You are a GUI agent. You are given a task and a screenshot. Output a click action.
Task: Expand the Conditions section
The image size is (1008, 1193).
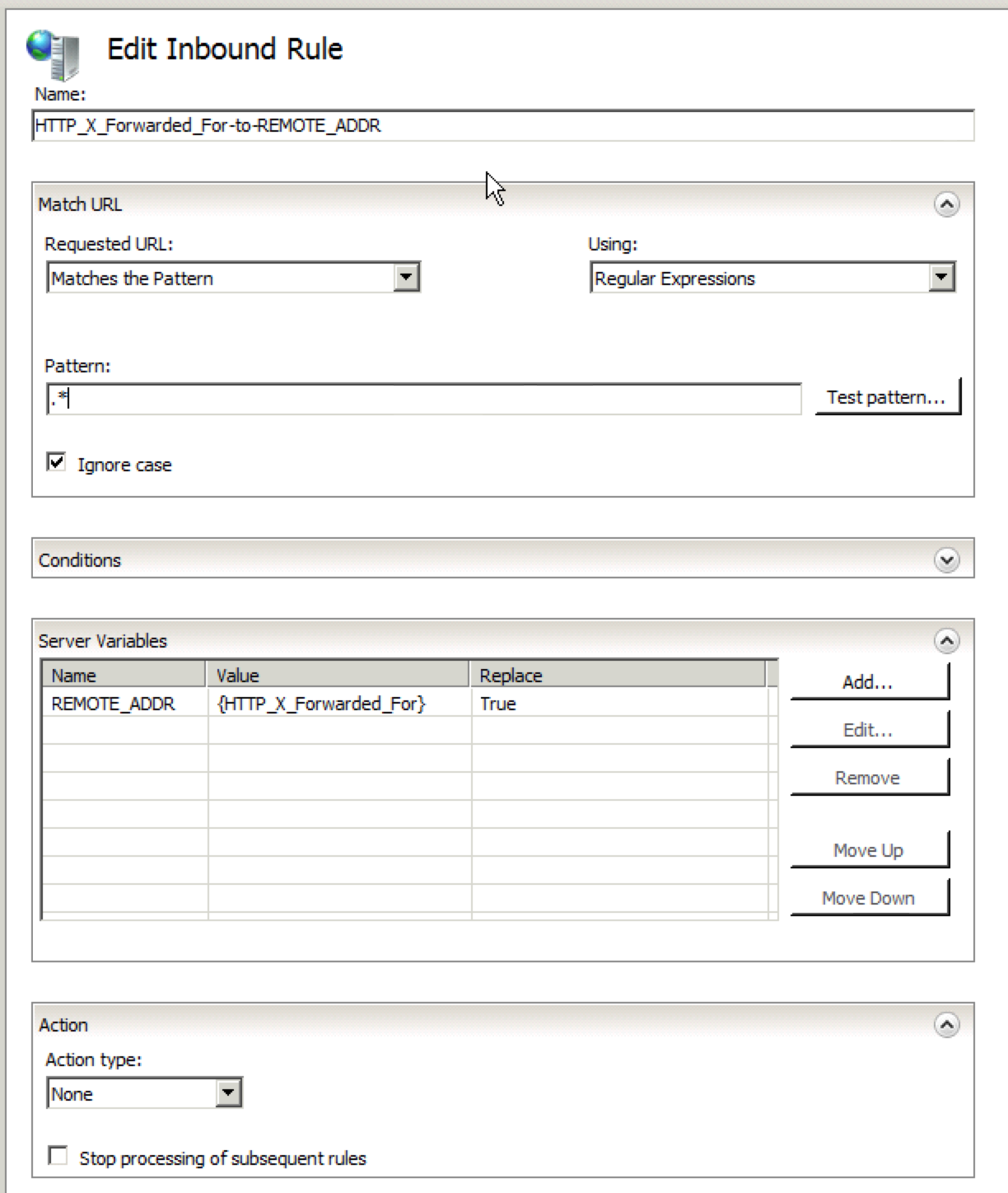coord(946,560)
